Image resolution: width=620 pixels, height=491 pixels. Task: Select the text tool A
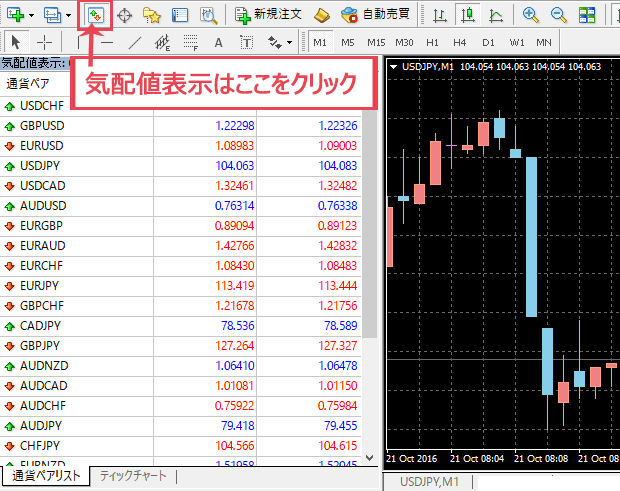click(x=218, y=42)
